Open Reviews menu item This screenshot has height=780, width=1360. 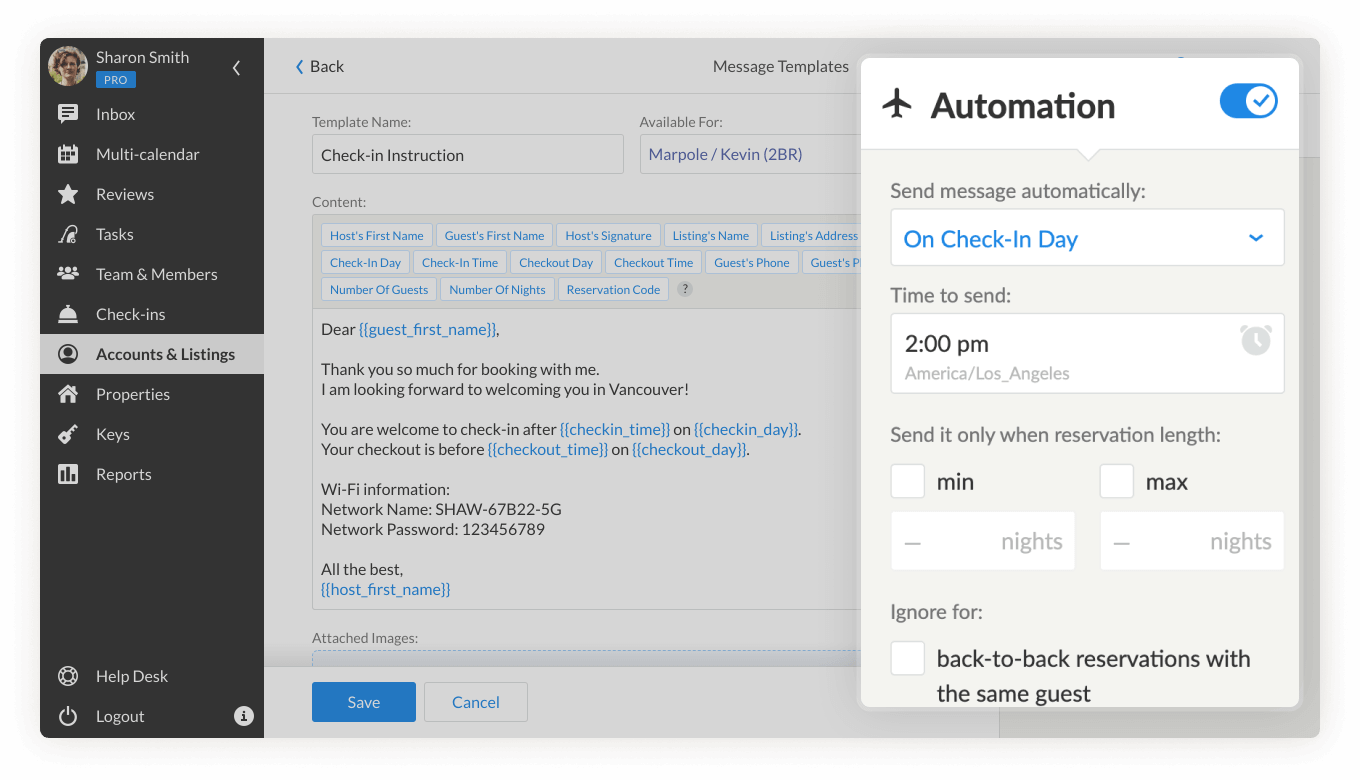click(x=152, y=194)
